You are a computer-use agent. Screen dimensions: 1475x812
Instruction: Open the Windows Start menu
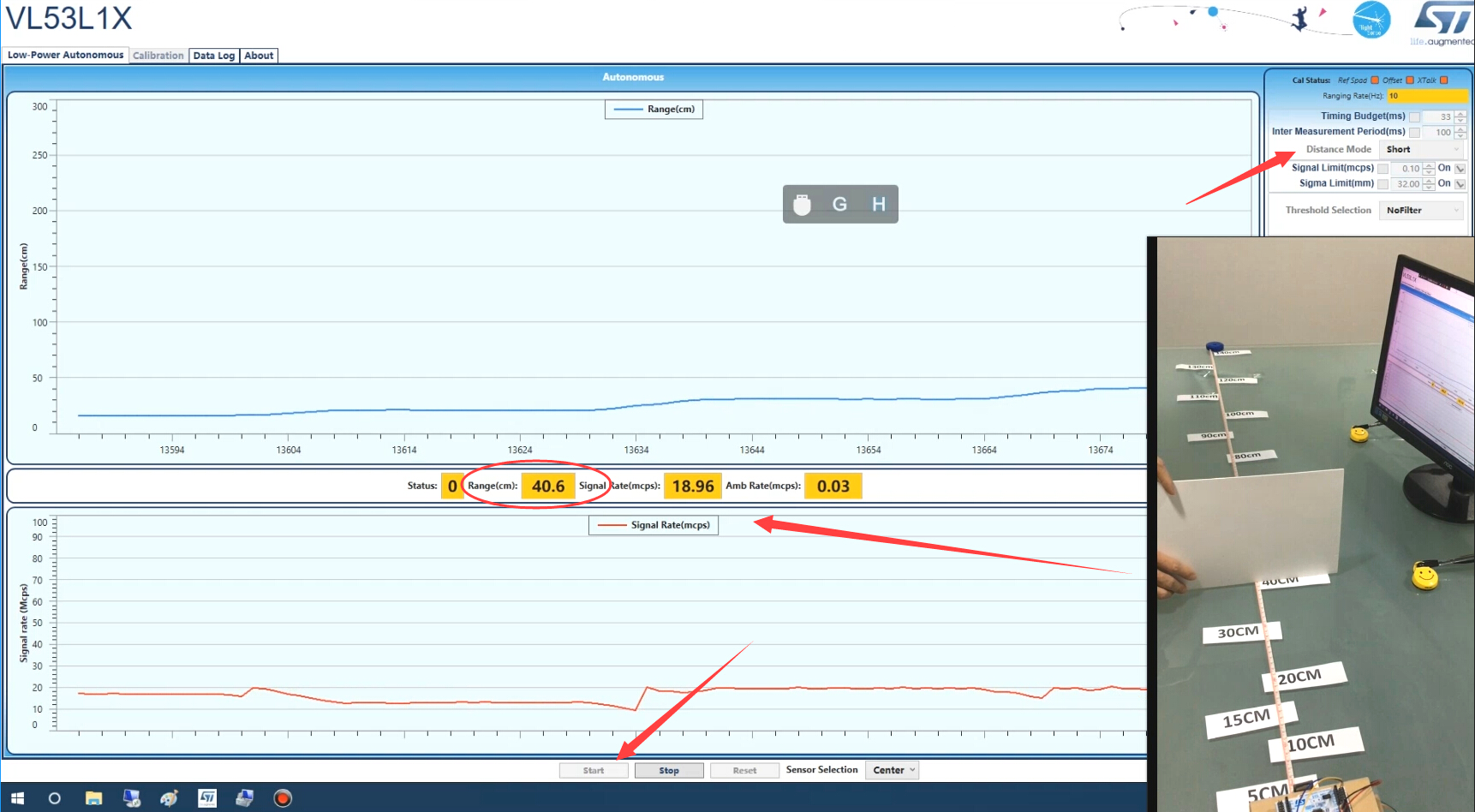(17, 798)
